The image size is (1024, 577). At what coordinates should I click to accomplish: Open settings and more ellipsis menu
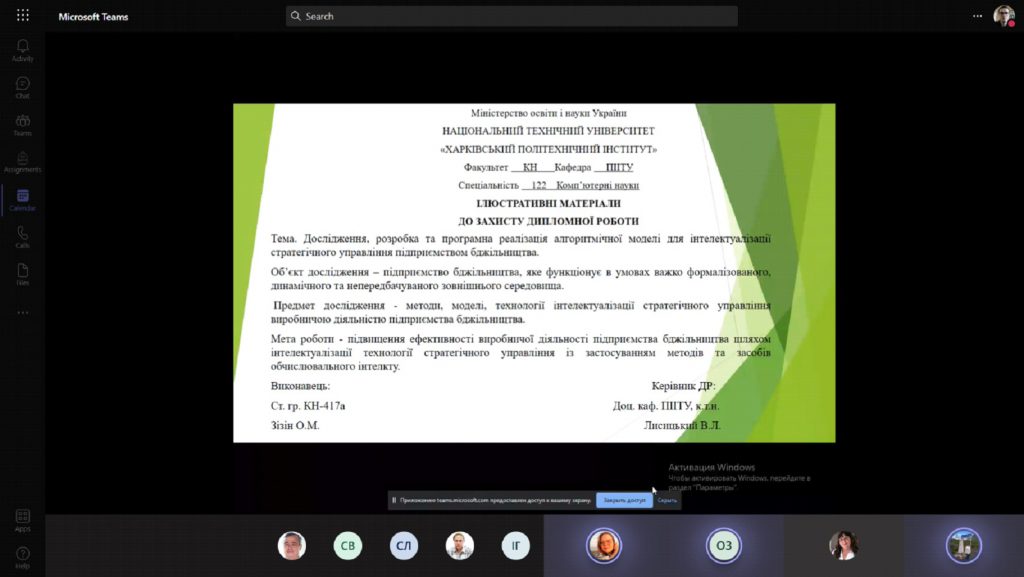pyautogui.click(x=977, y=16)
